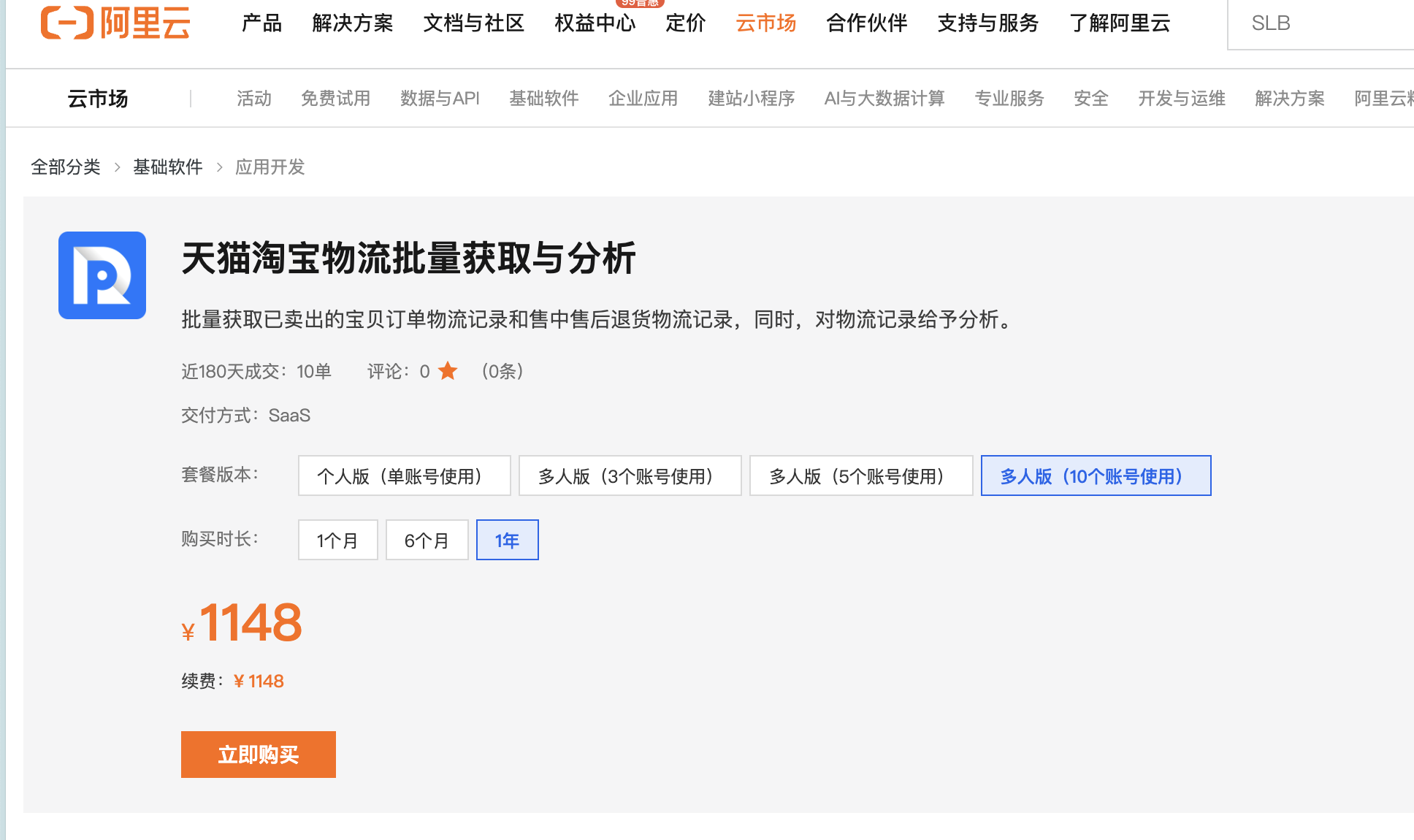1414x840 pixels.
Task: Switch to the 基础软件 tab
Action: (544, 99)
